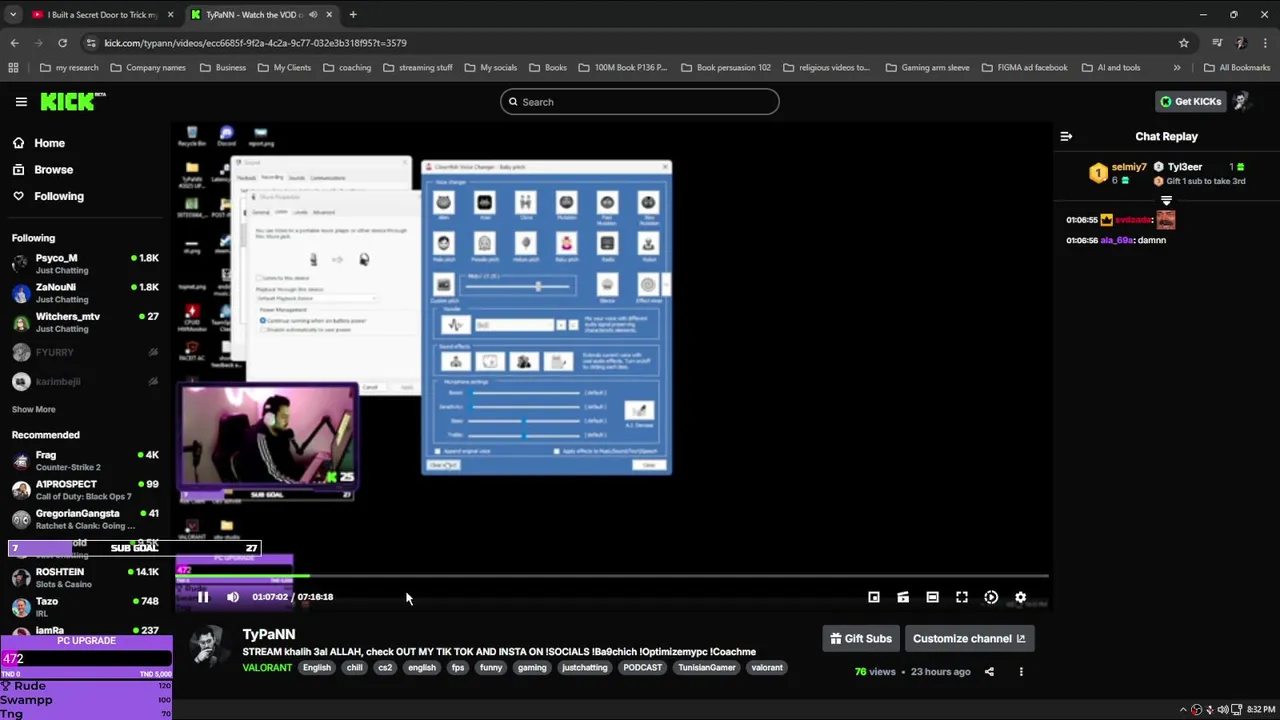Click the Kick search box
The height and width of the screenshot is (720, 1280).
[640, 101]
